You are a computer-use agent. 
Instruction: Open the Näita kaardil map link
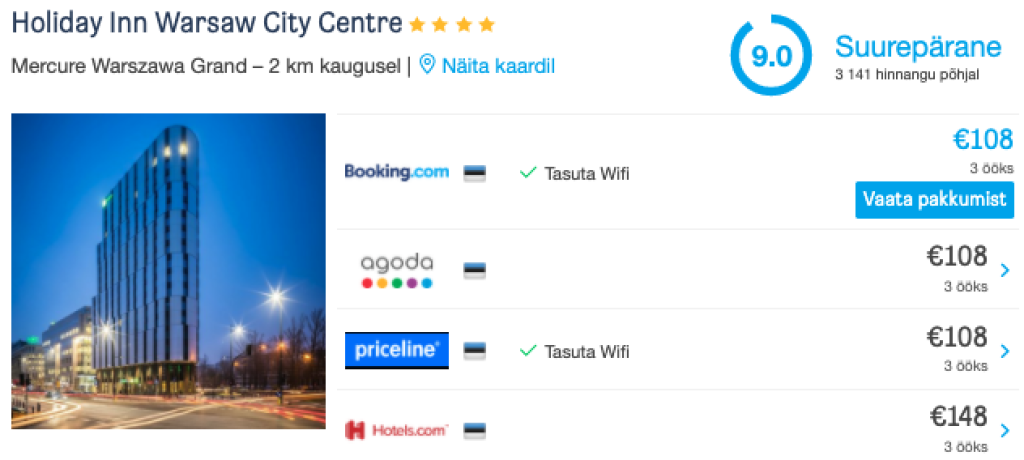tap(498, 66)
